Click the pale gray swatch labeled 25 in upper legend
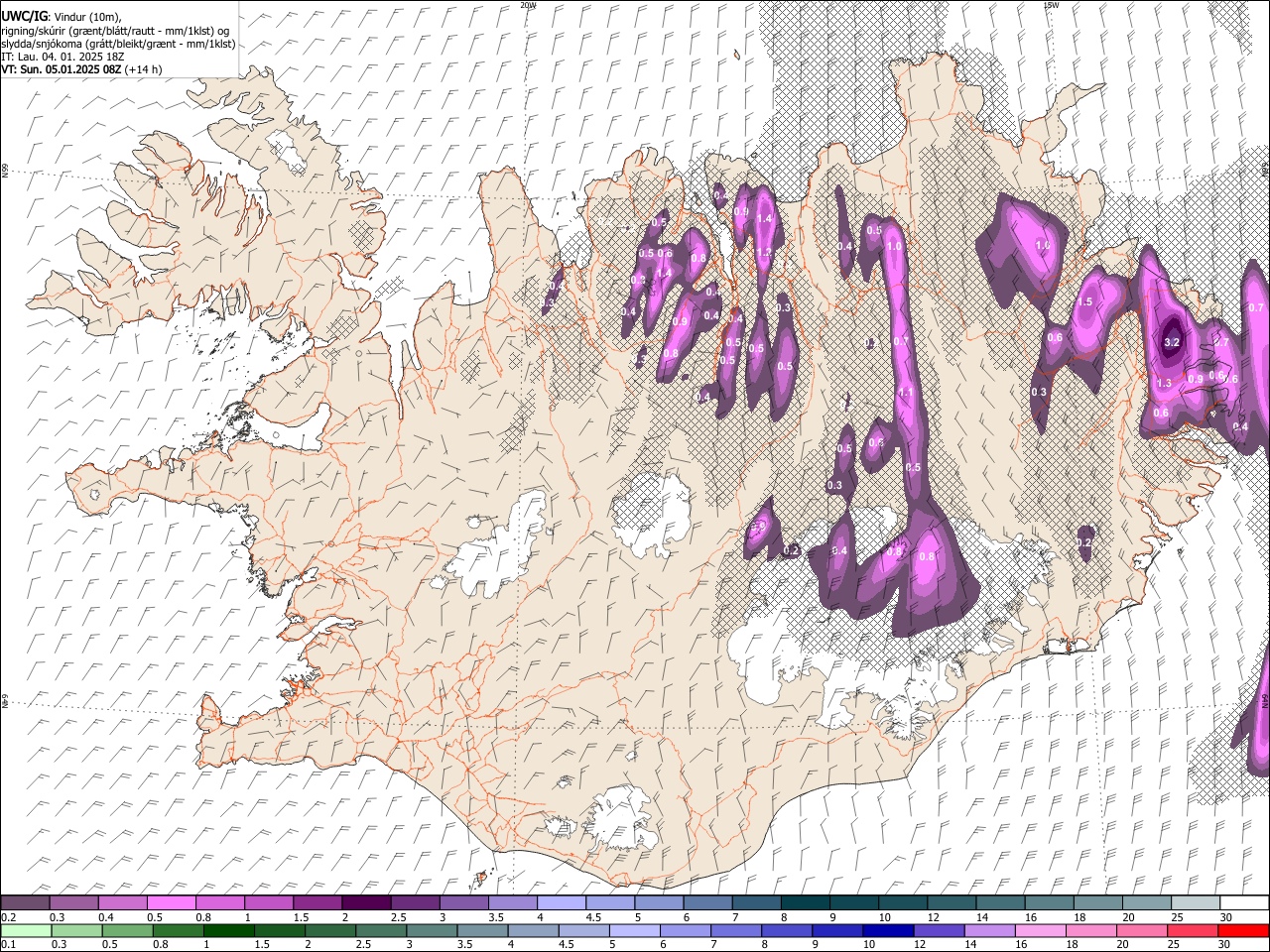 1194,902
